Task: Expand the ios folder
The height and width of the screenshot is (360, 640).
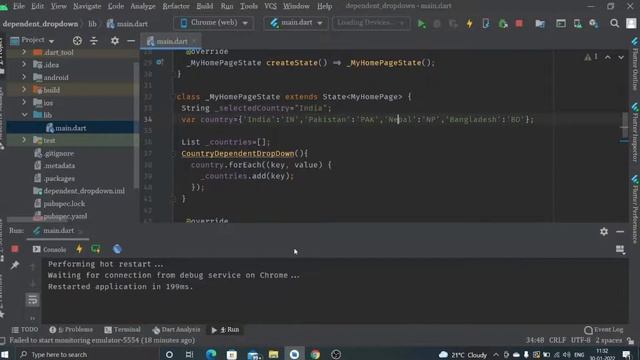Action: (24, 102)
